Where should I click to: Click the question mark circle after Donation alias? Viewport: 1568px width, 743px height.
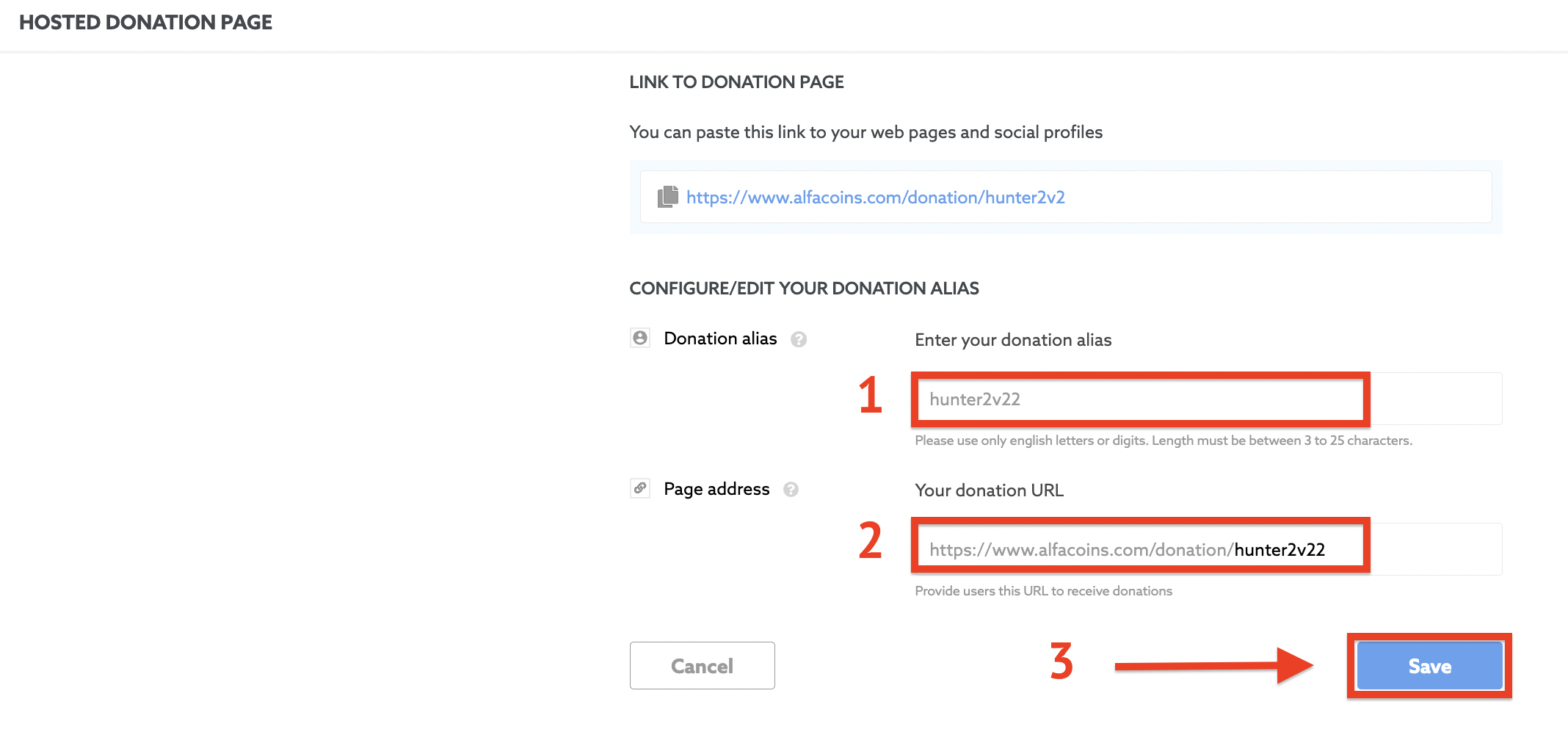coord(800,339)
